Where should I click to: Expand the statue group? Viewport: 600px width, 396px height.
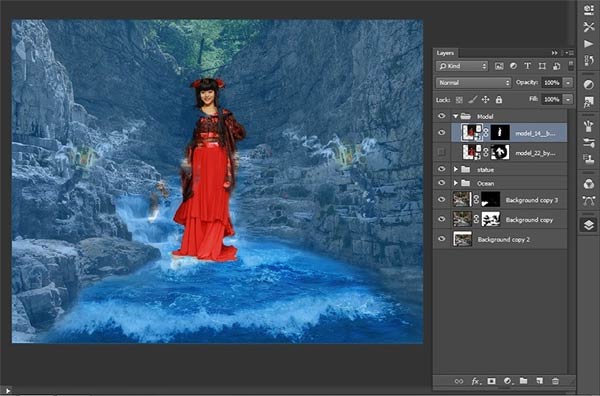456,169
